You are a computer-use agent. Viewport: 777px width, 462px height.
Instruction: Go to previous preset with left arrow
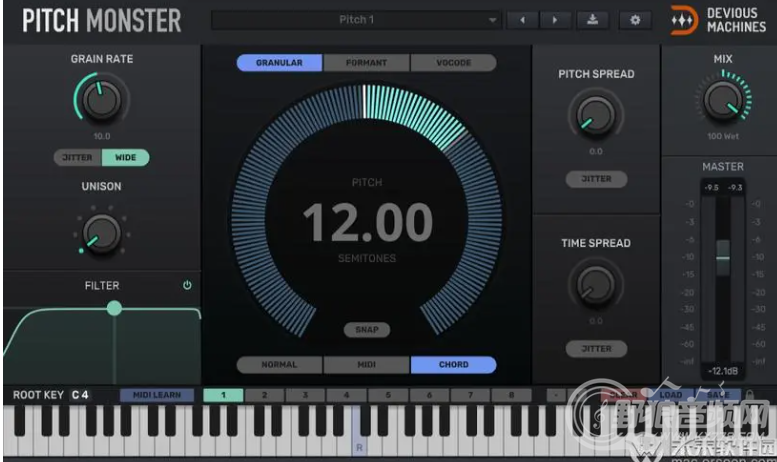coord(522,20)
